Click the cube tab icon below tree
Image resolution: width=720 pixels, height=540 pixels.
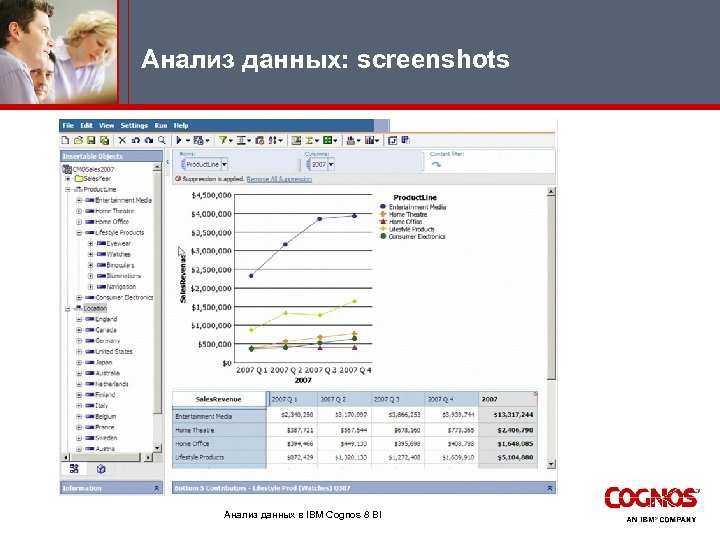click(101, 469)
